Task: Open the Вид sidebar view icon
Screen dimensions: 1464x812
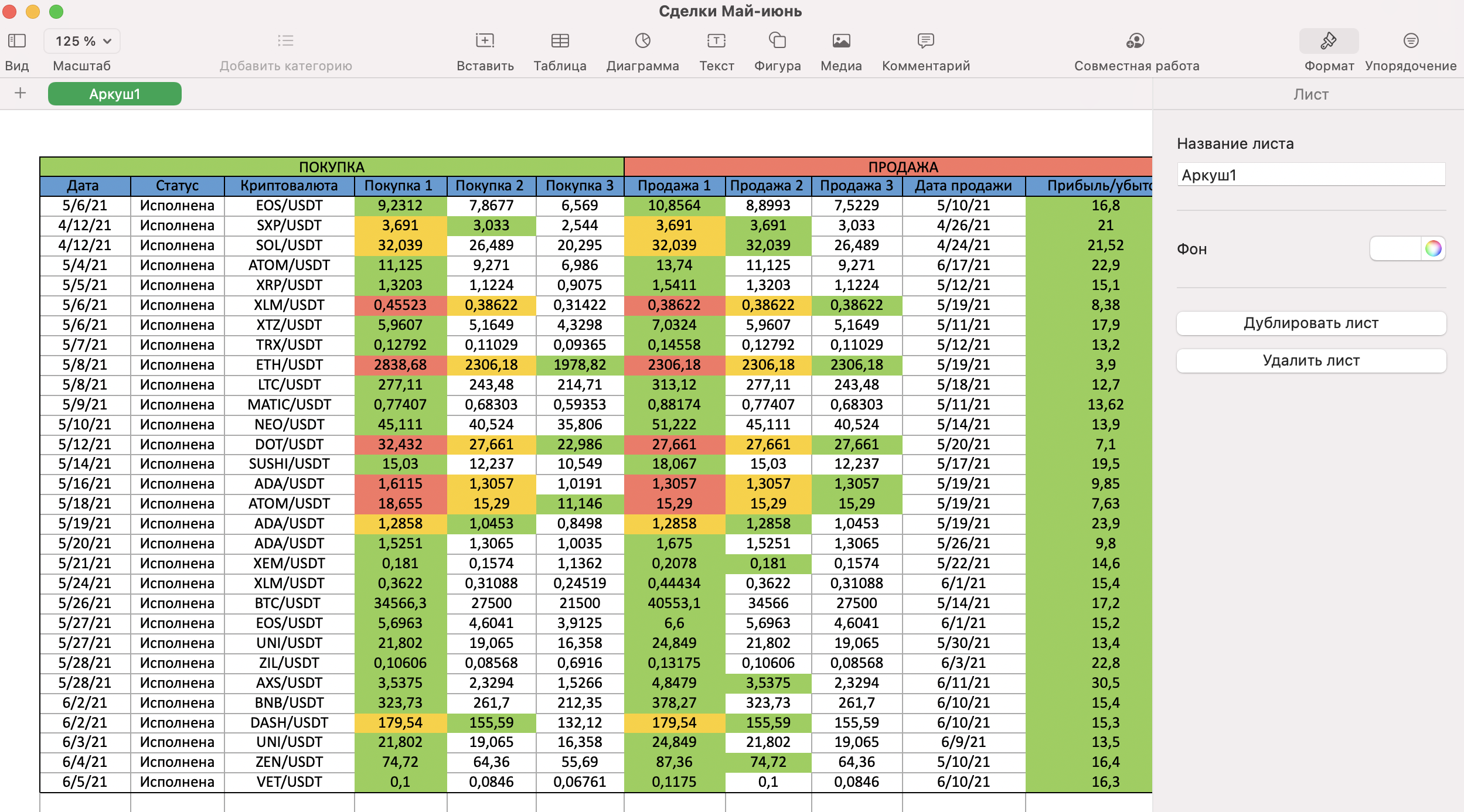Action: click(17, 40)
